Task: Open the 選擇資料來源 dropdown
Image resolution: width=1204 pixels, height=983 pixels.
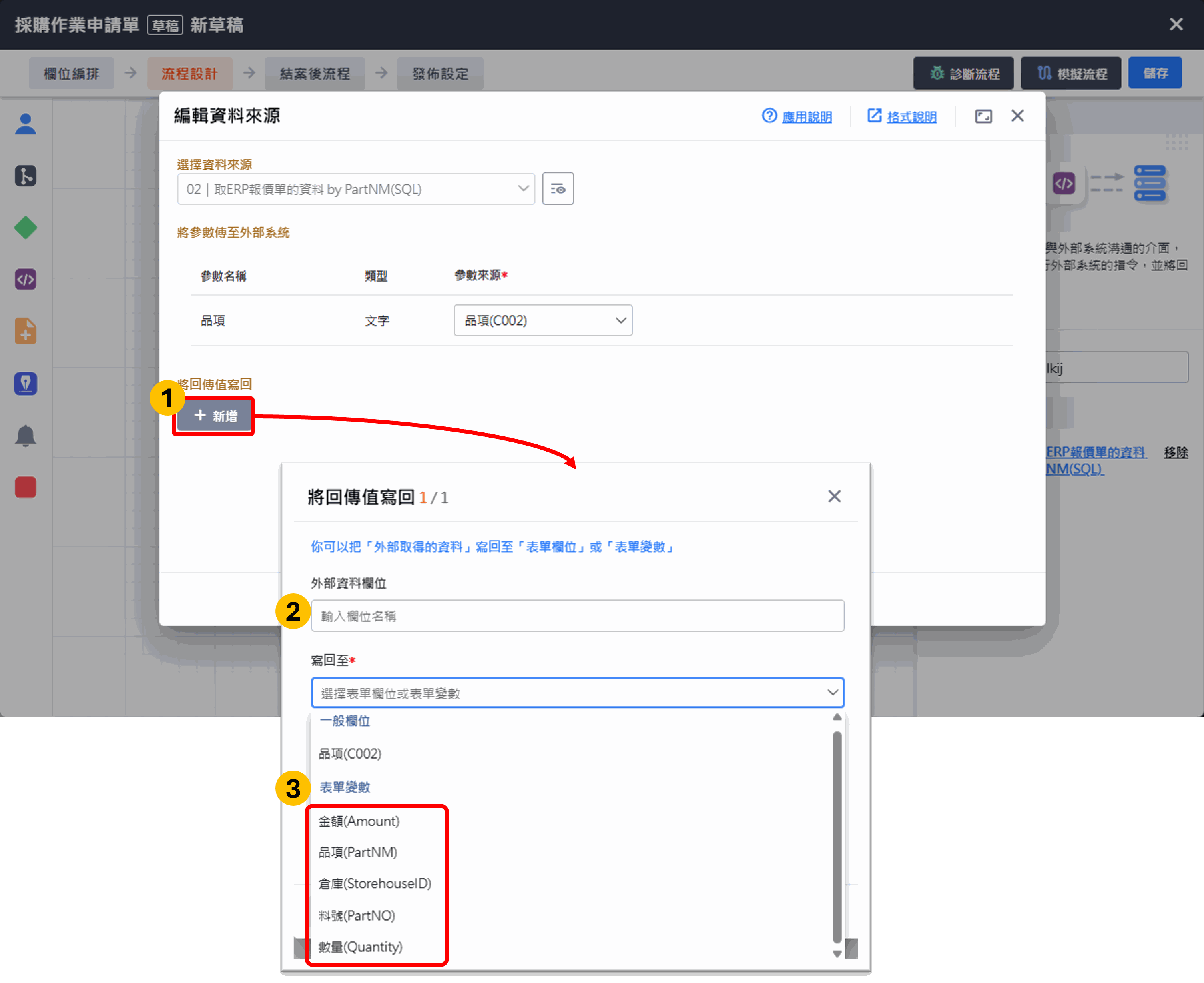Action: pyautogui.click(x=355, y=189)
